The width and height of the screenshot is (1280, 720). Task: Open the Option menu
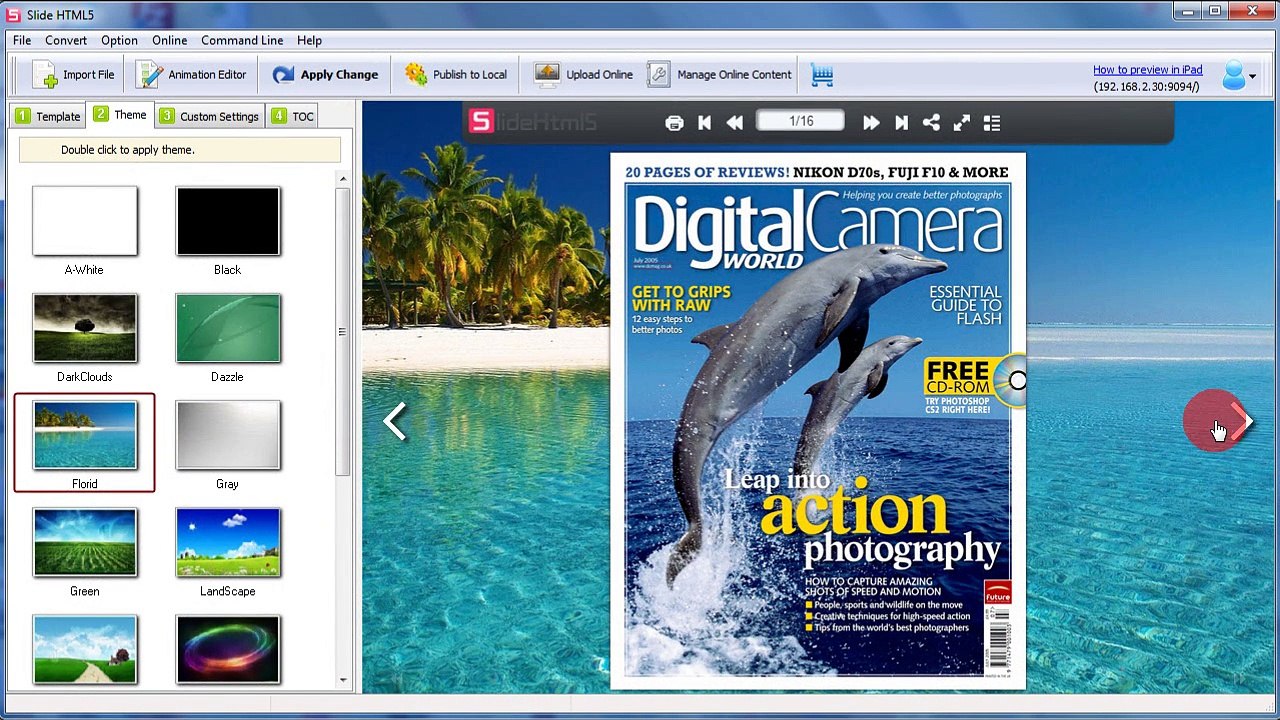click(x=119, y=40)
